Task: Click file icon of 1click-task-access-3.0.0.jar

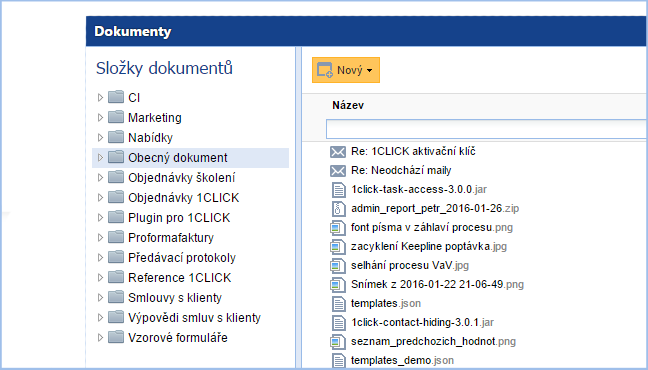Action: click(338, 190)
